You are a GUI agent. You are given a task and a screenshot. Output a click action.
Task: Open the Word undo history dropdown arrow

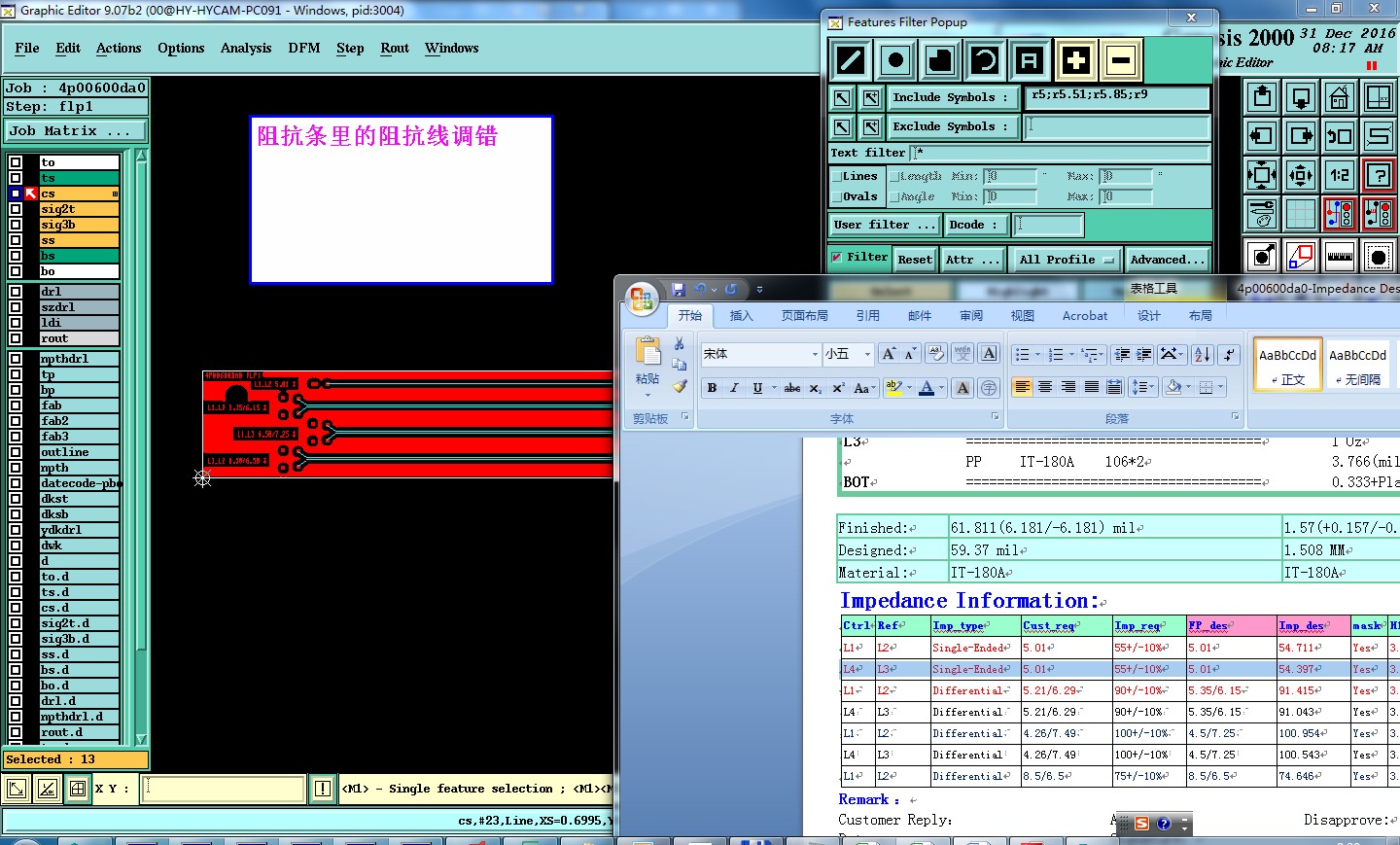[715, 289]
